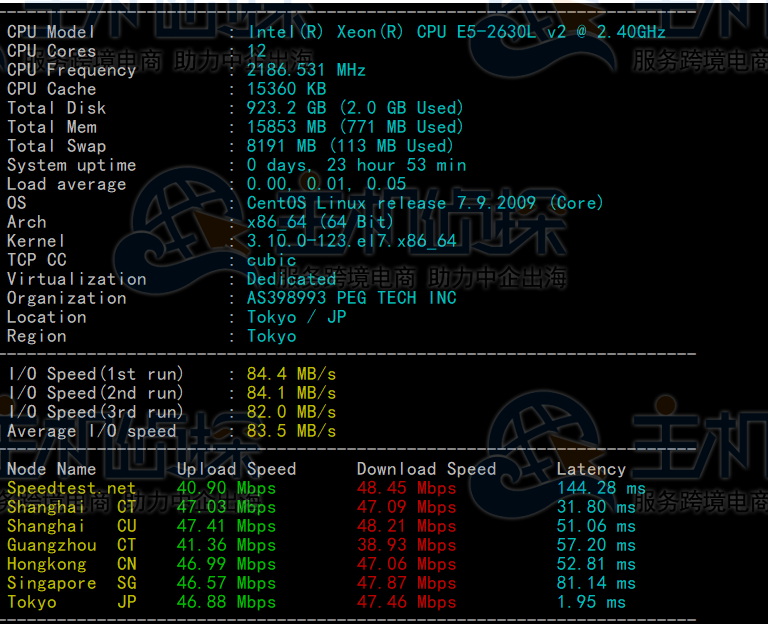
Task: Click the 'Latency' column header
Action: click(x=591, y=470)
